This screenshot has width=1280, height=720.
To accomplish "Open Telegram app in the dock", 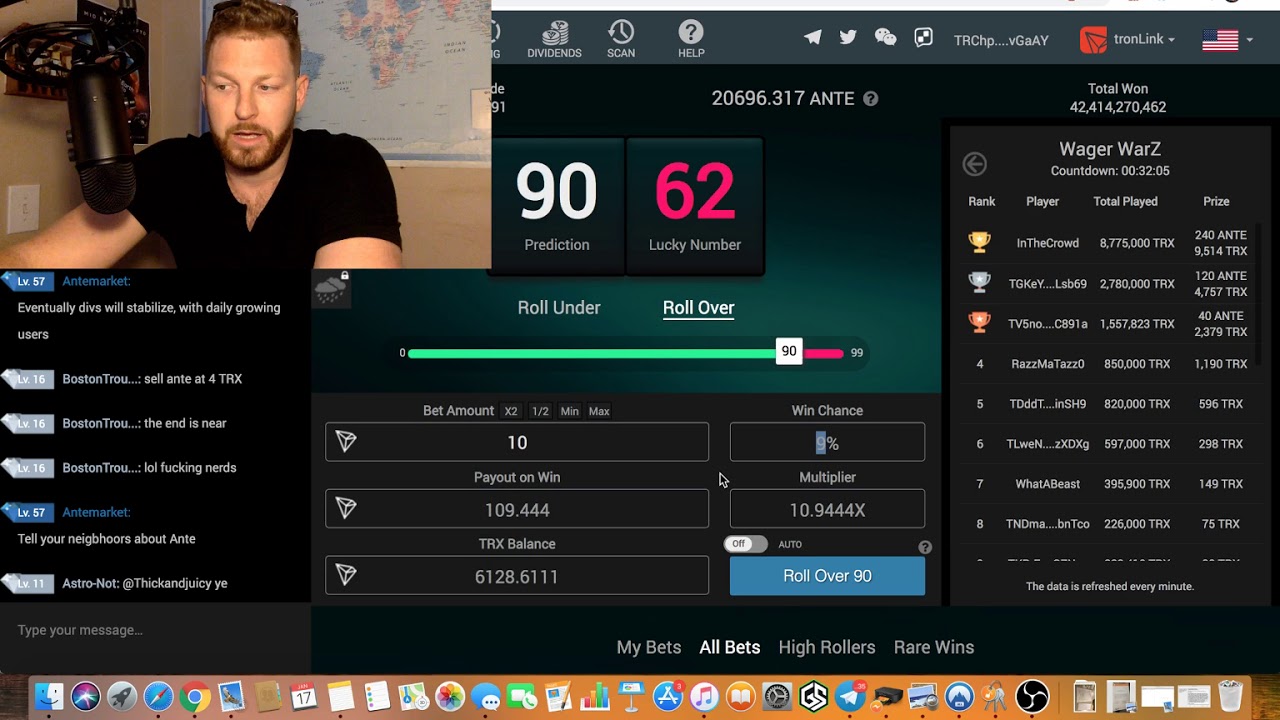I will click(x=850, y=696).
